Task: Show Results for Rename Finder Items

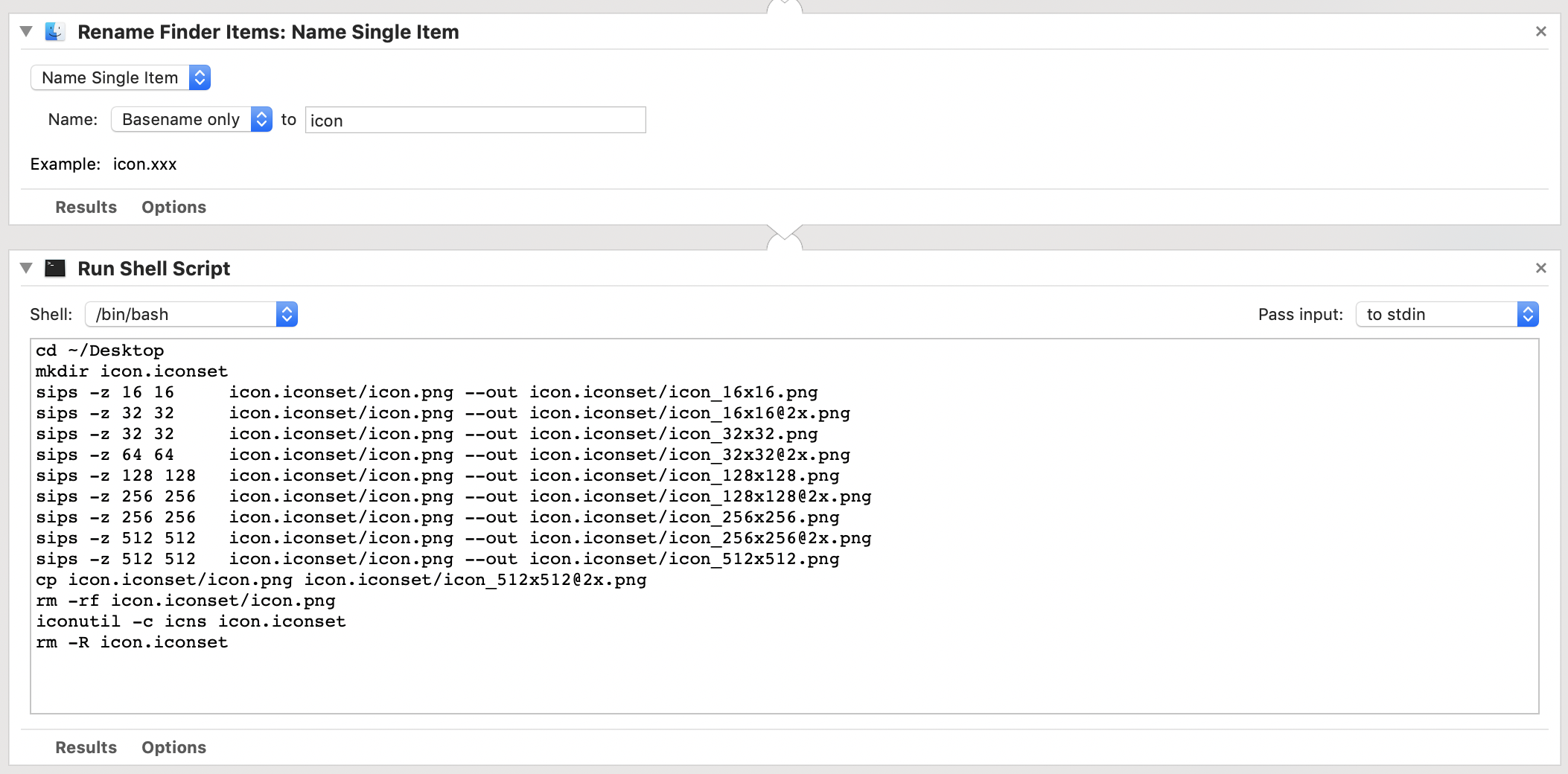Action: 85,207
